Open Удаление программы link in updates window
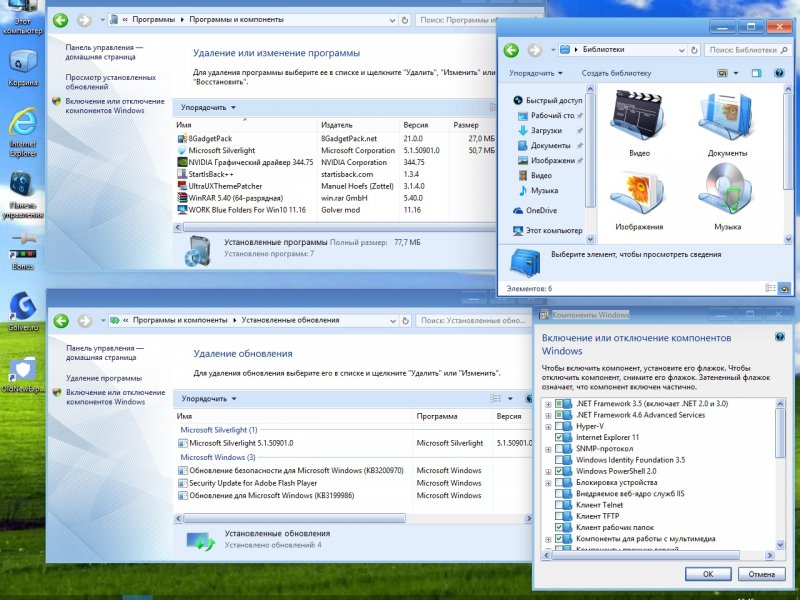800x600 pixels. [x=104, y=378]
